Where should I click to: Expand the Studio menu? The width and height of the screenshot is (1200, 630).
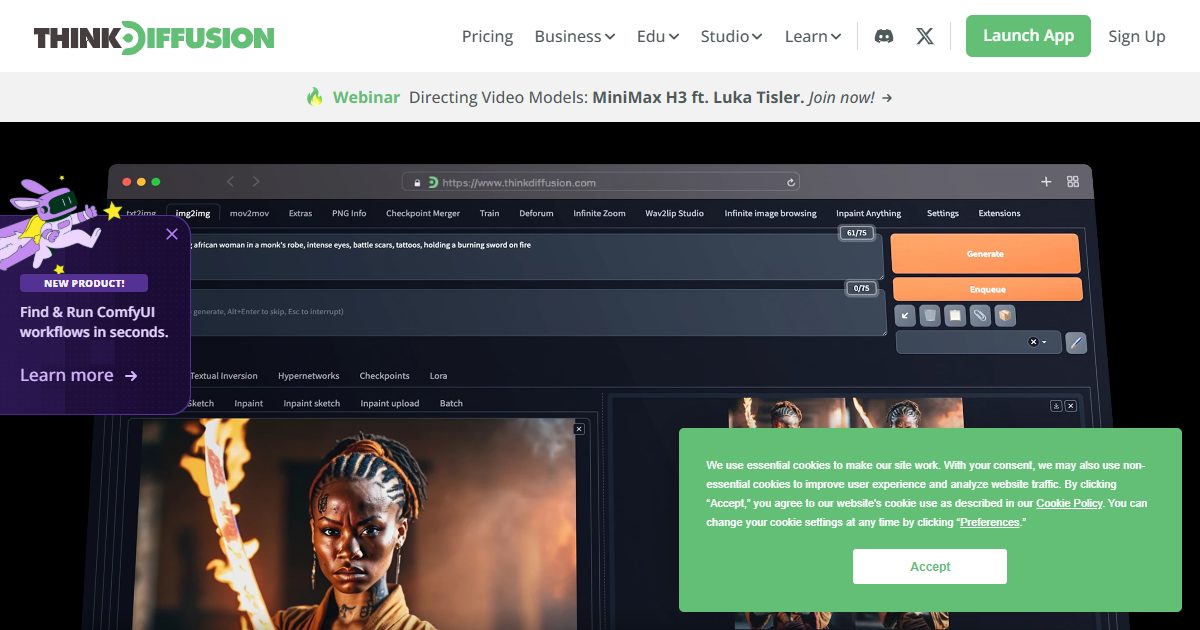[x=731, y=36]
